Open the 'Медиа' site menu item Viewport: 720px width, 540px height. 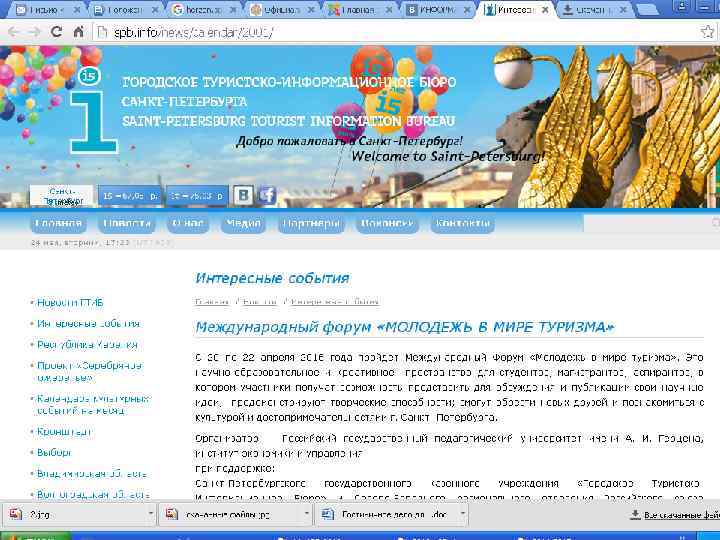coord(243,224)
